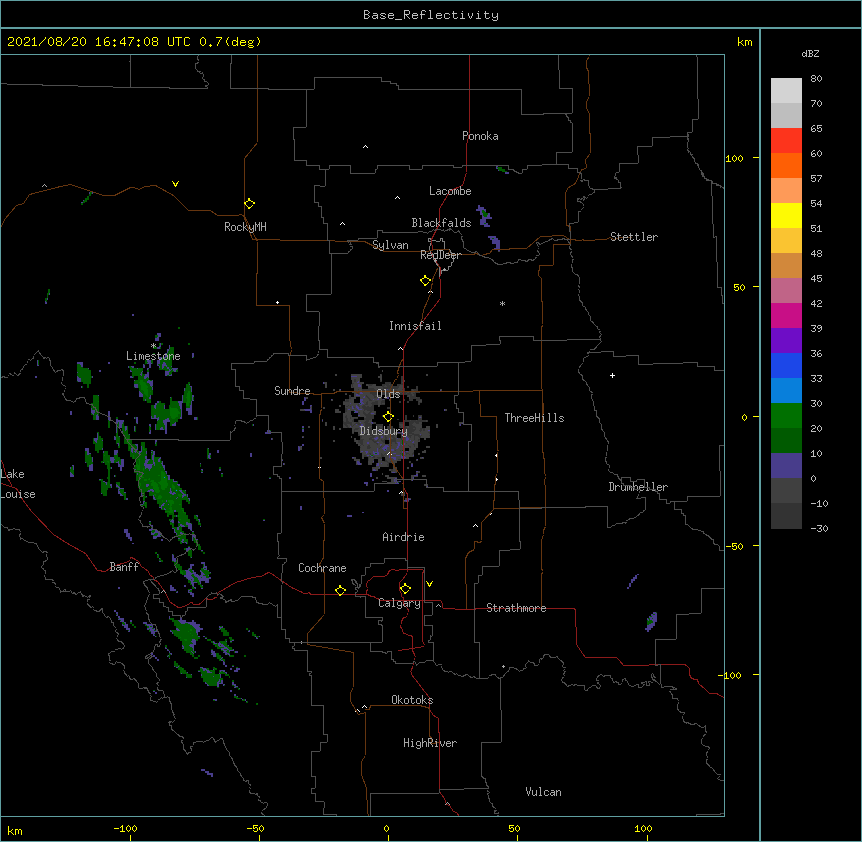
Task: Click the yellow station marker south of RedDeer
Action: click(x=425, y=281)
